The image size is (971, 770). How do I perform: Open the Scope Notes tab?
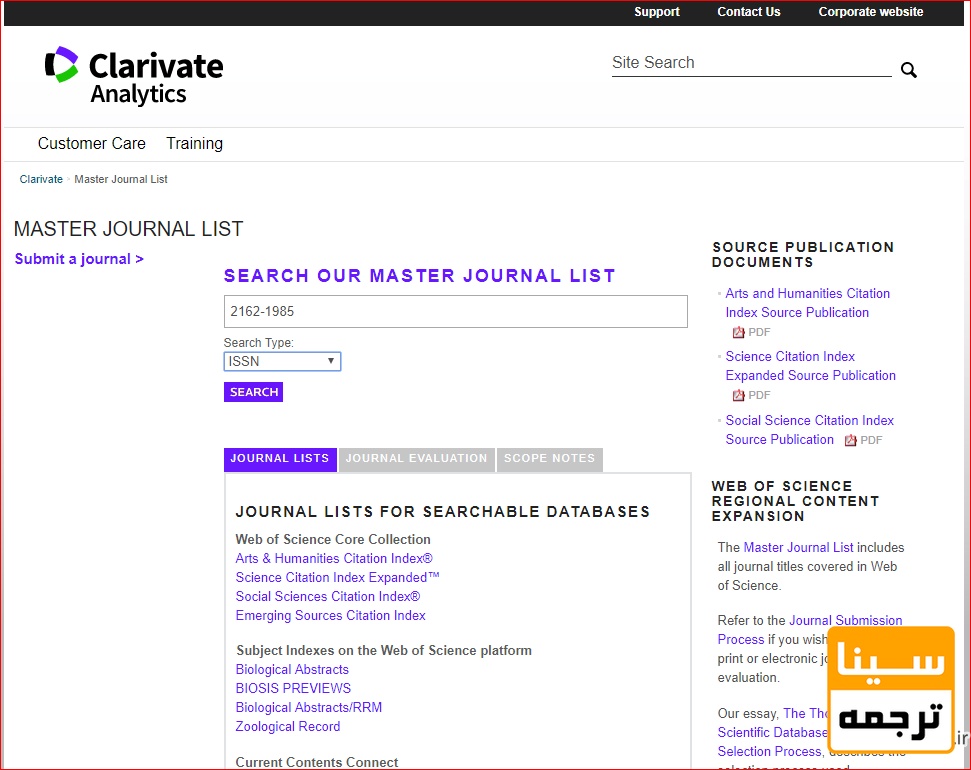tap(549, 459)
